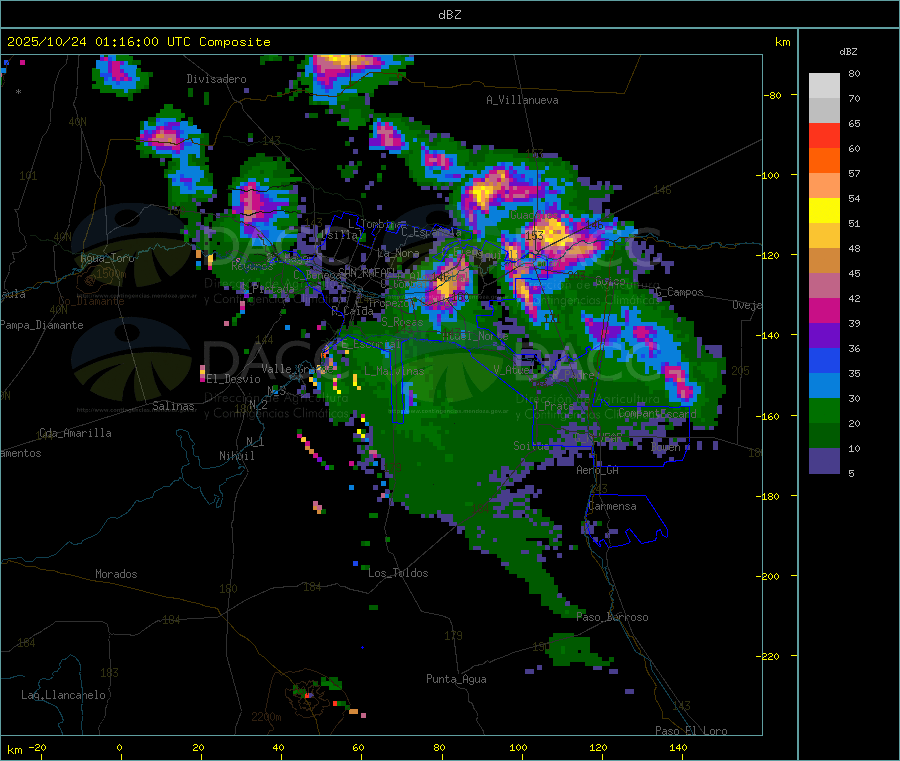Viewport: 900px width, 761px height.
Task: Click the 'El_Desvio' map label
Action: click(234, 379)
